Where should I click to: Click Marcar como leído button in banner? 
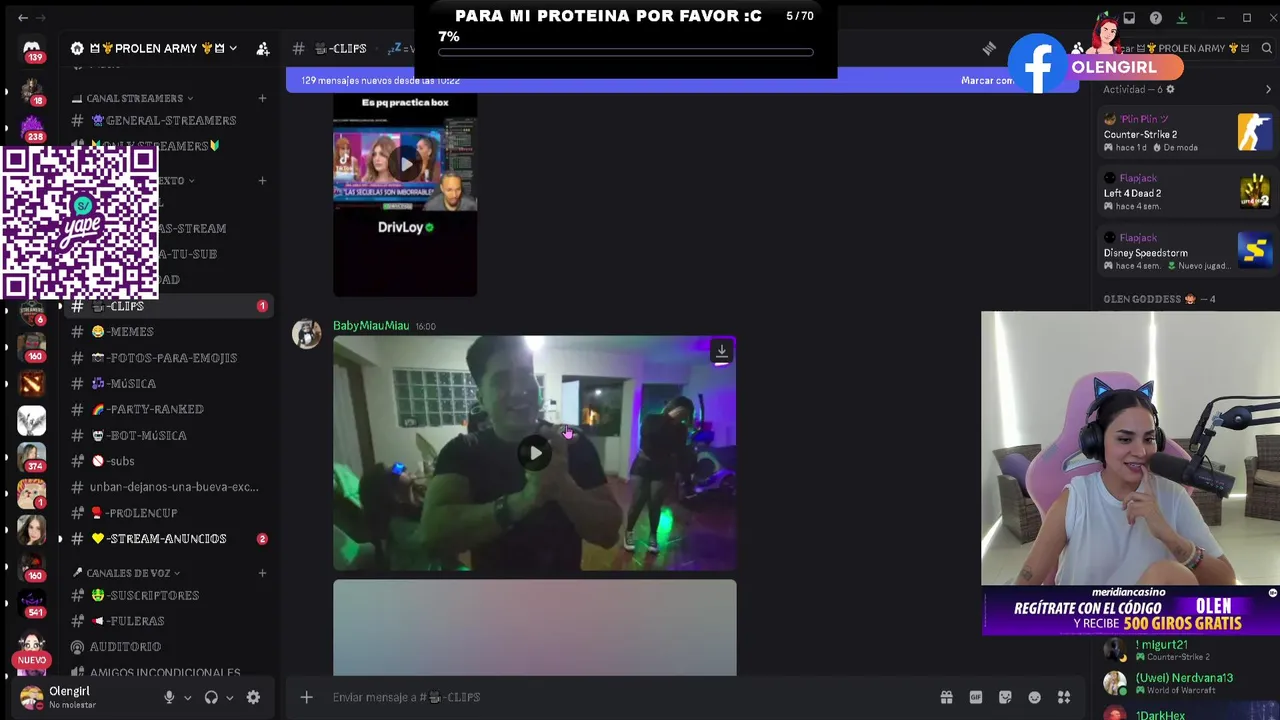(x=988, y=80)
